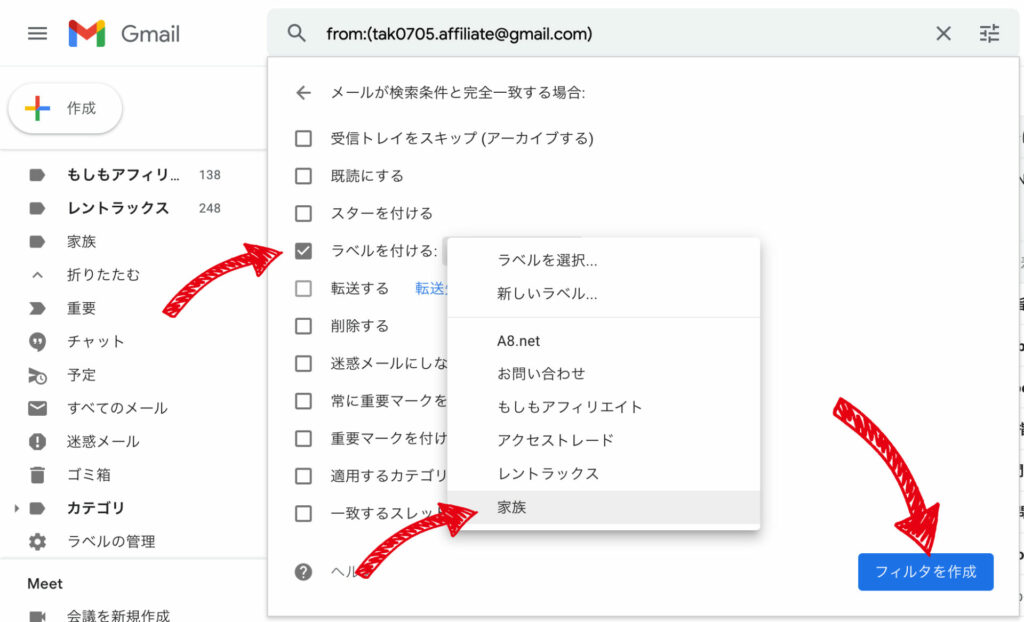
Task: Click the すべてのメール envelope icon
Action: click(37, 408)
